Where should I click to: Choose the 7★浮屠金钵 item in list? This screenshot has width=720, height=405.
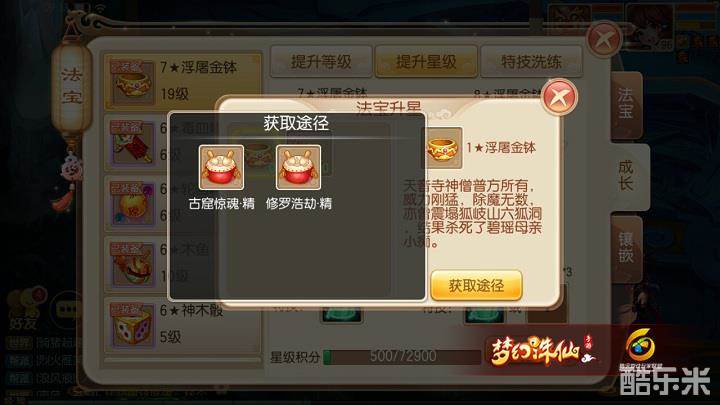click(x=183, y=82)
